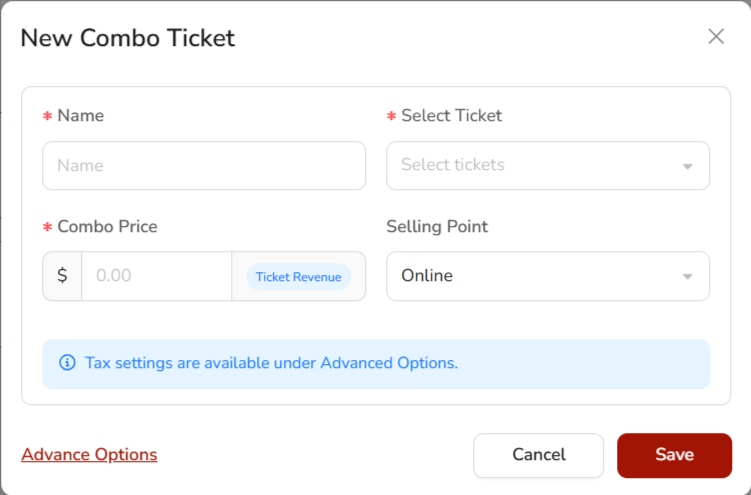The height and width of the screenshot is (495, 751).
Task: Open the Advance Options link
Action: [89, 455]
